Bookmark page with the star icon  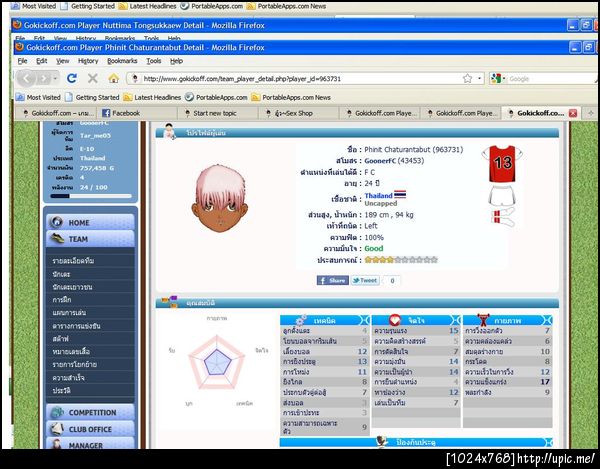click(467, 78)
